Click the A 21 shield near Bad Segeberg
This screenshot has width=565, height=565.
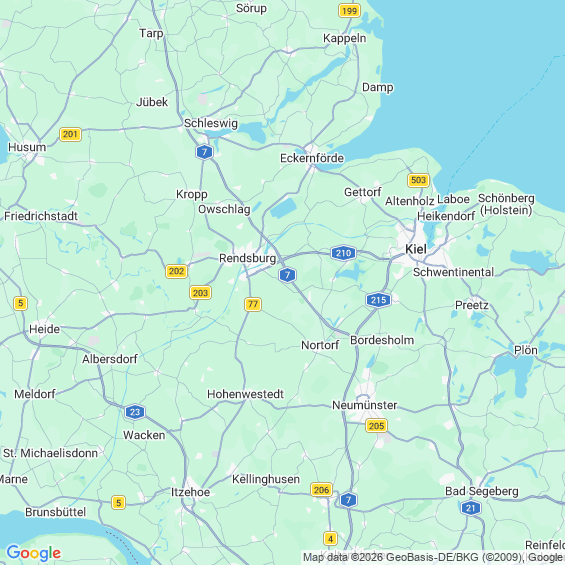[x=471, y=508]
